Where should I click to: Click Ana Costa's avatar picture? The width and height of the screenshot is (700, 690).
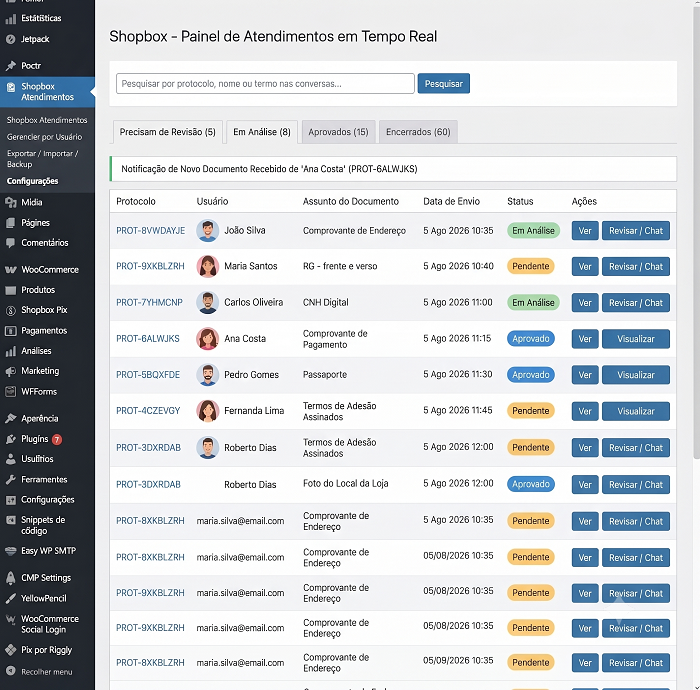tap(208, 339)
